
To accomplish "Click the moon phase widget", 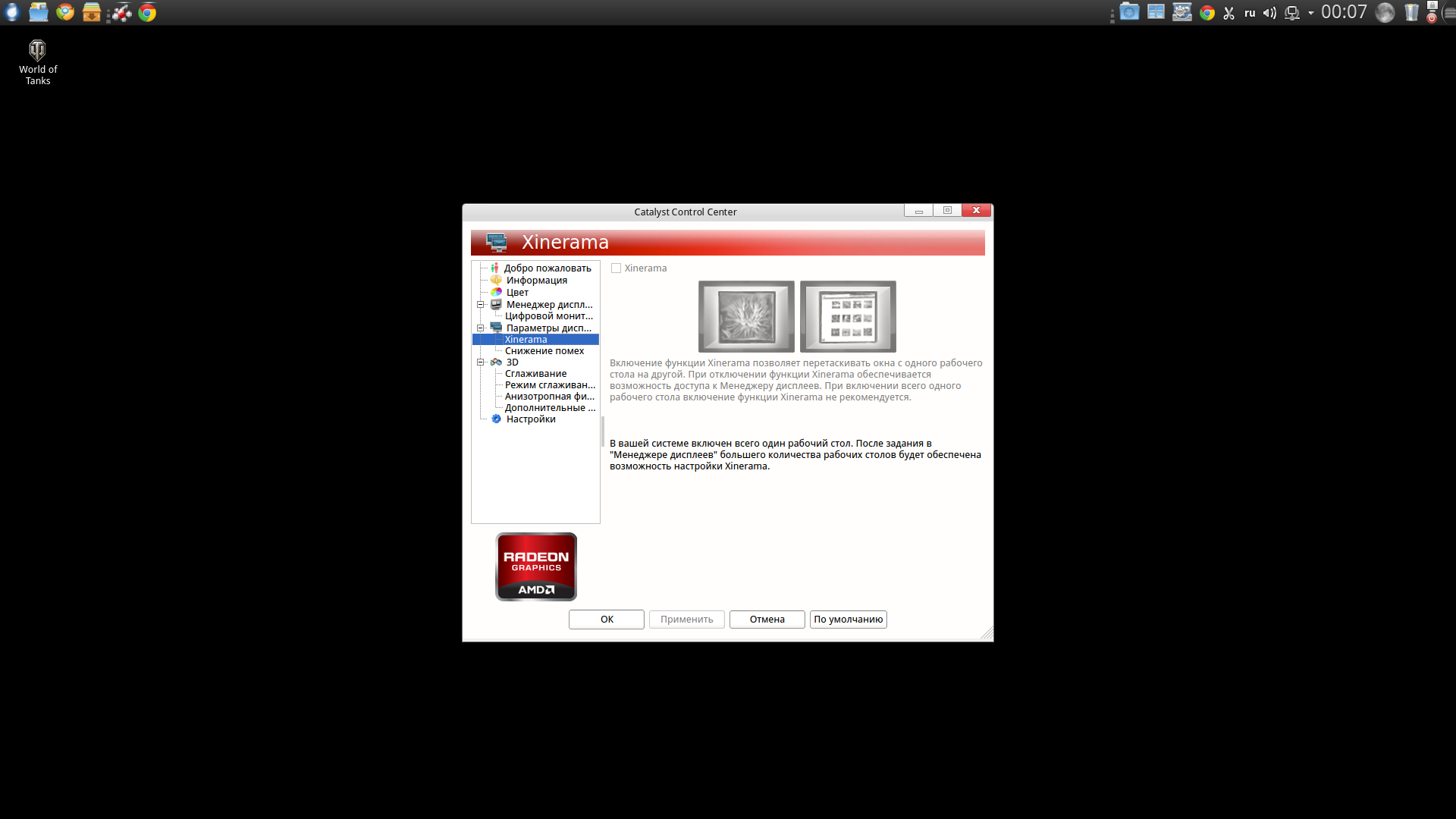I will point(1385,13).
